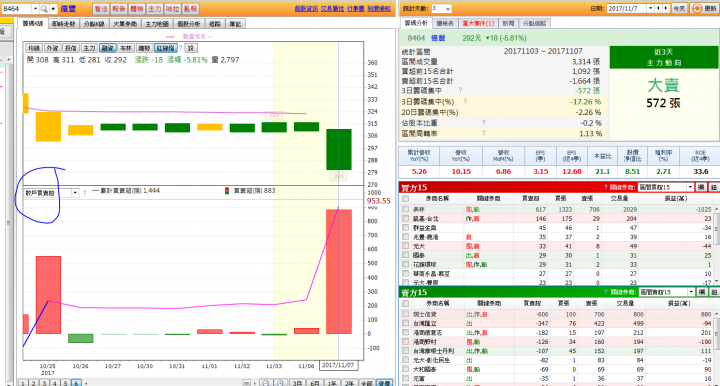Image resolution: width=720 pixels, height=386 pixels.
Task: Go to next date with right arrow
Action: (x=665, y=8)
